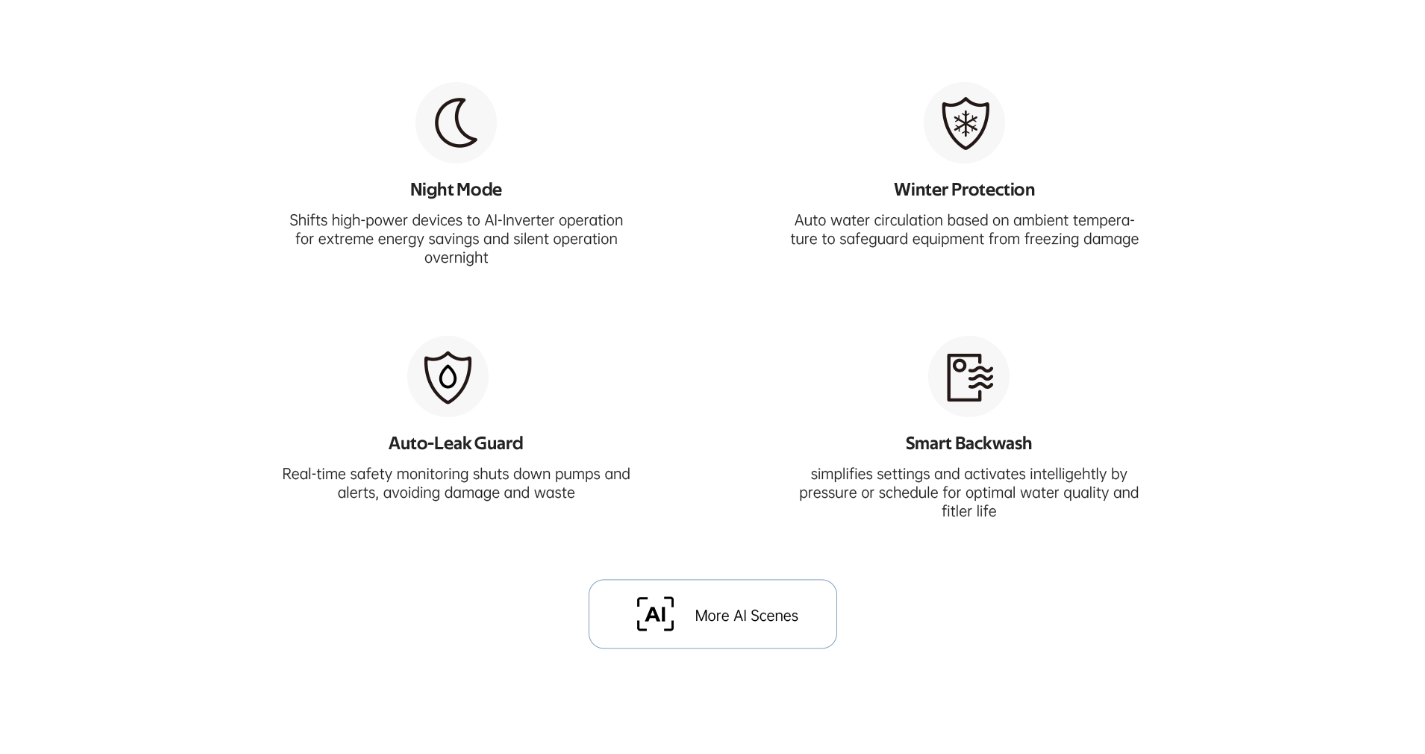
Task: Click the line starting "simplifies settings and activates"
Action: pos(968,474)
